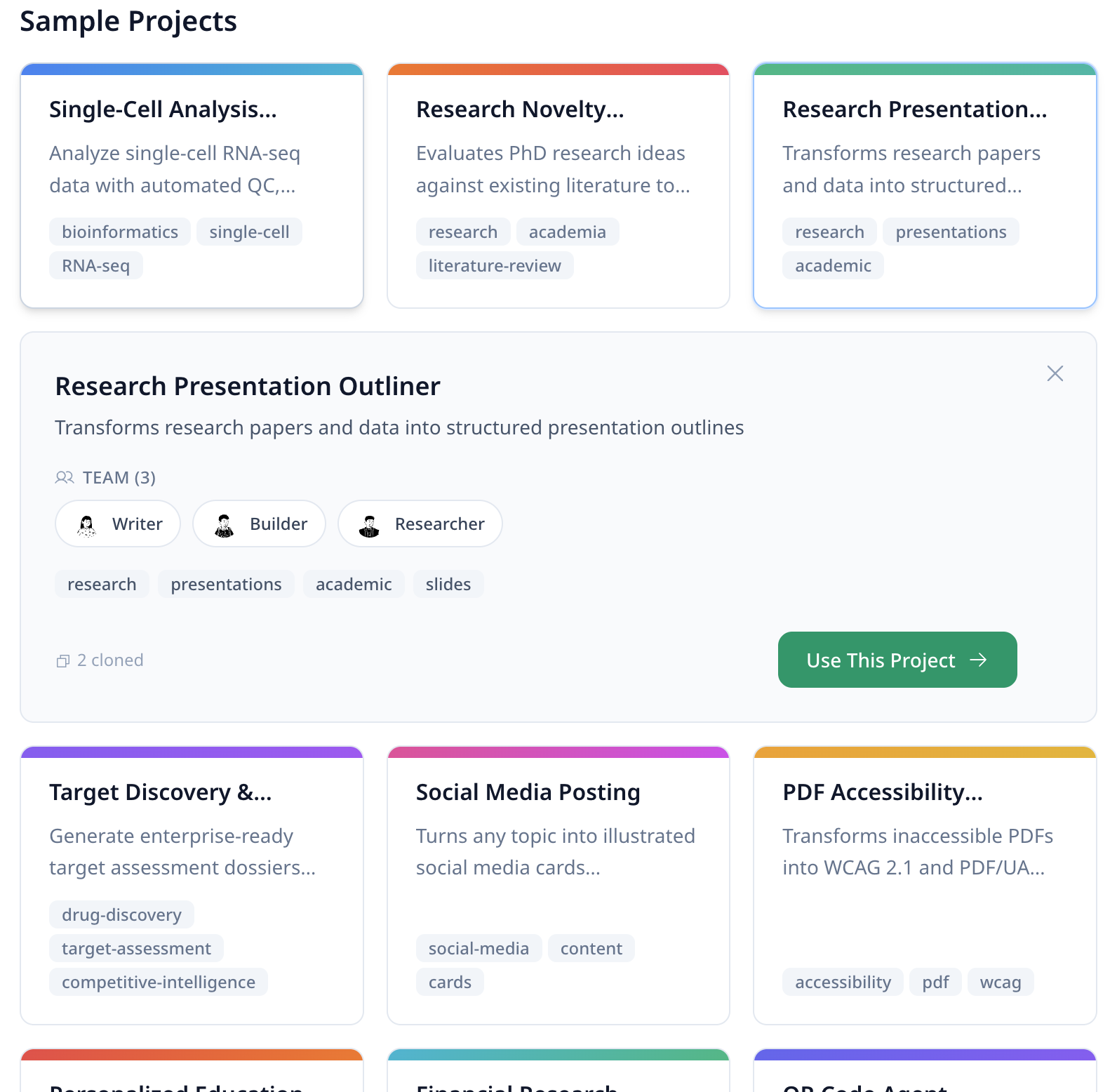1117x1092 pixels.
Task: Click the Writer avatar icon
Action: [87, 525]
